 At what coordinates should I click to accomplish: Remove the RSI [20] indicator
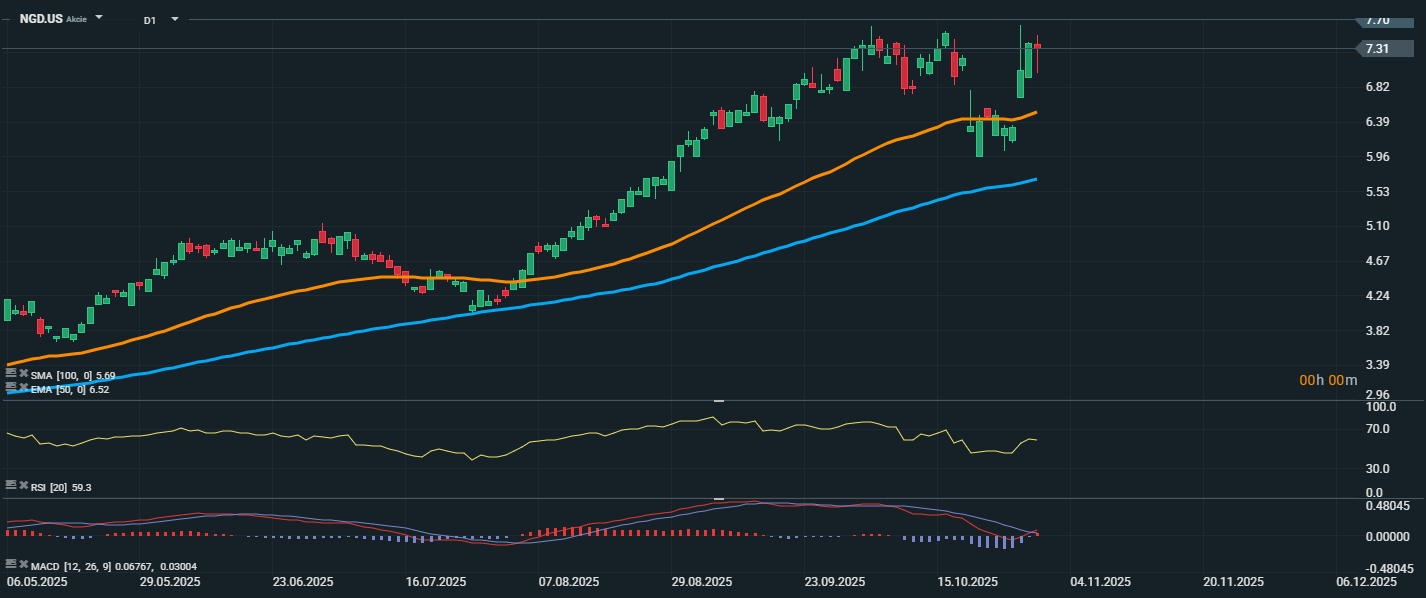pos(23,484)
